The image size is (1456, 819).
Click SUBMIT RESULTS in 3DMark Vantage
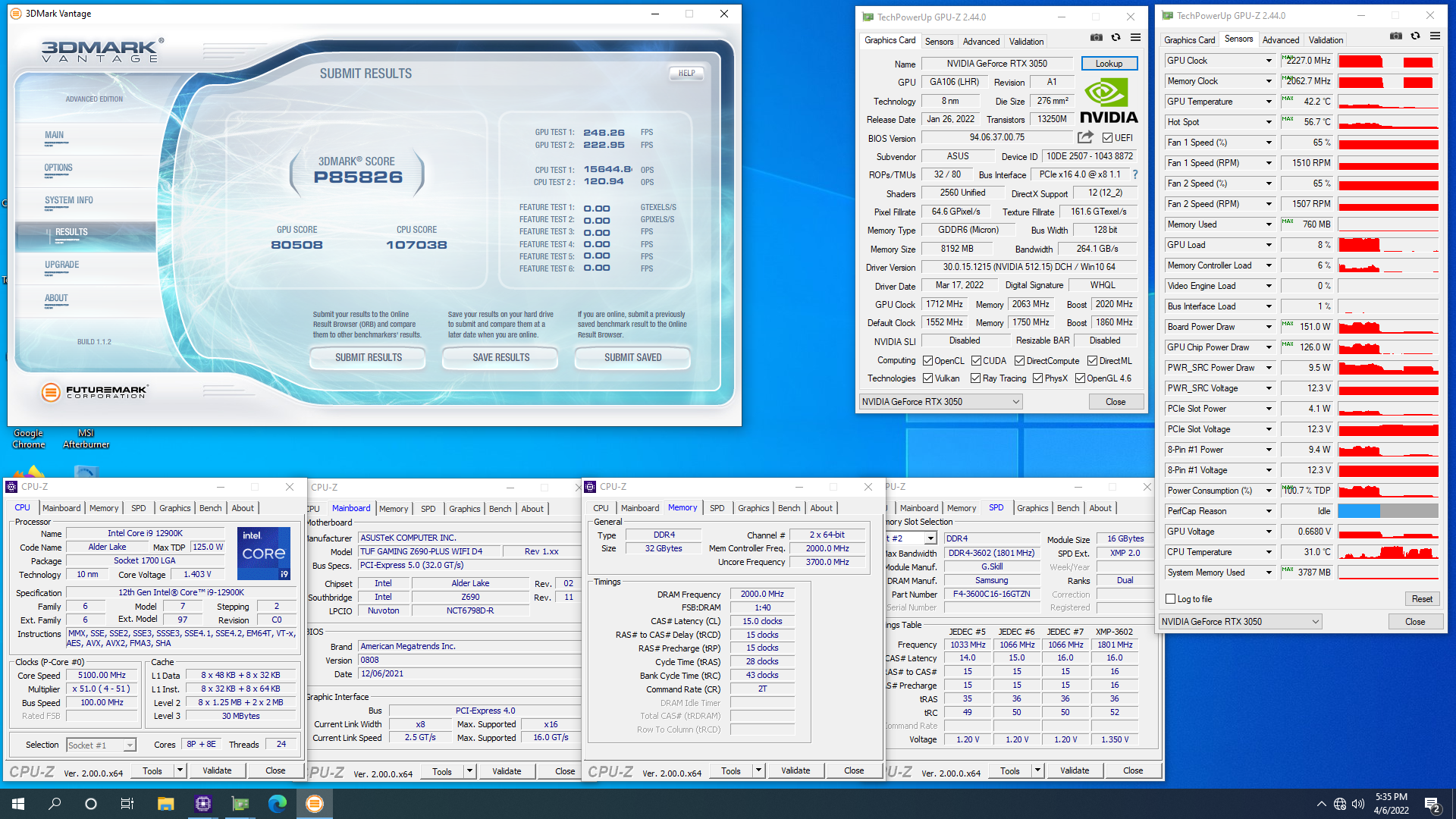point(369,357)
